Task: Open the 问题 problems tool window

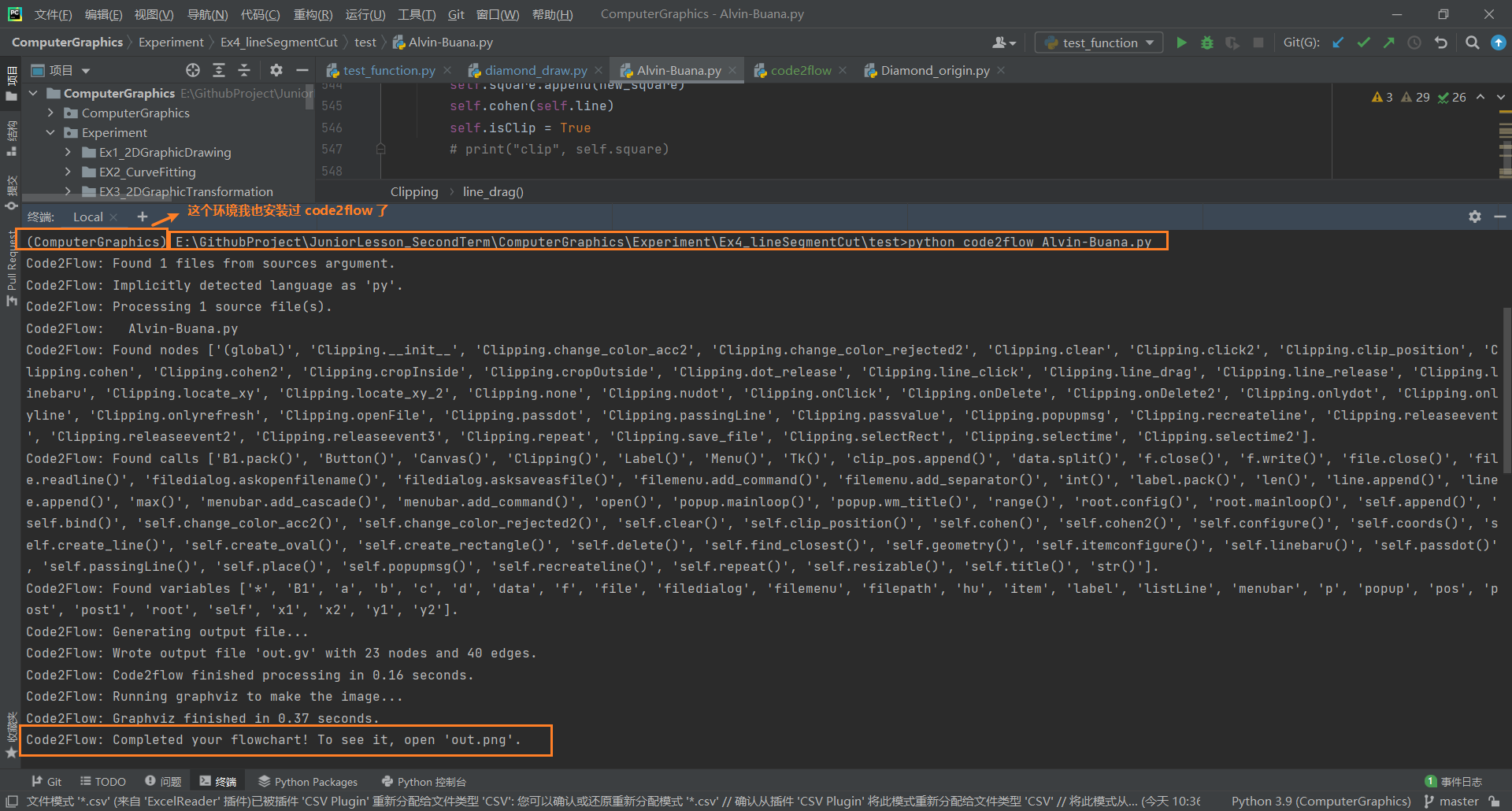Action: point(163,781)
